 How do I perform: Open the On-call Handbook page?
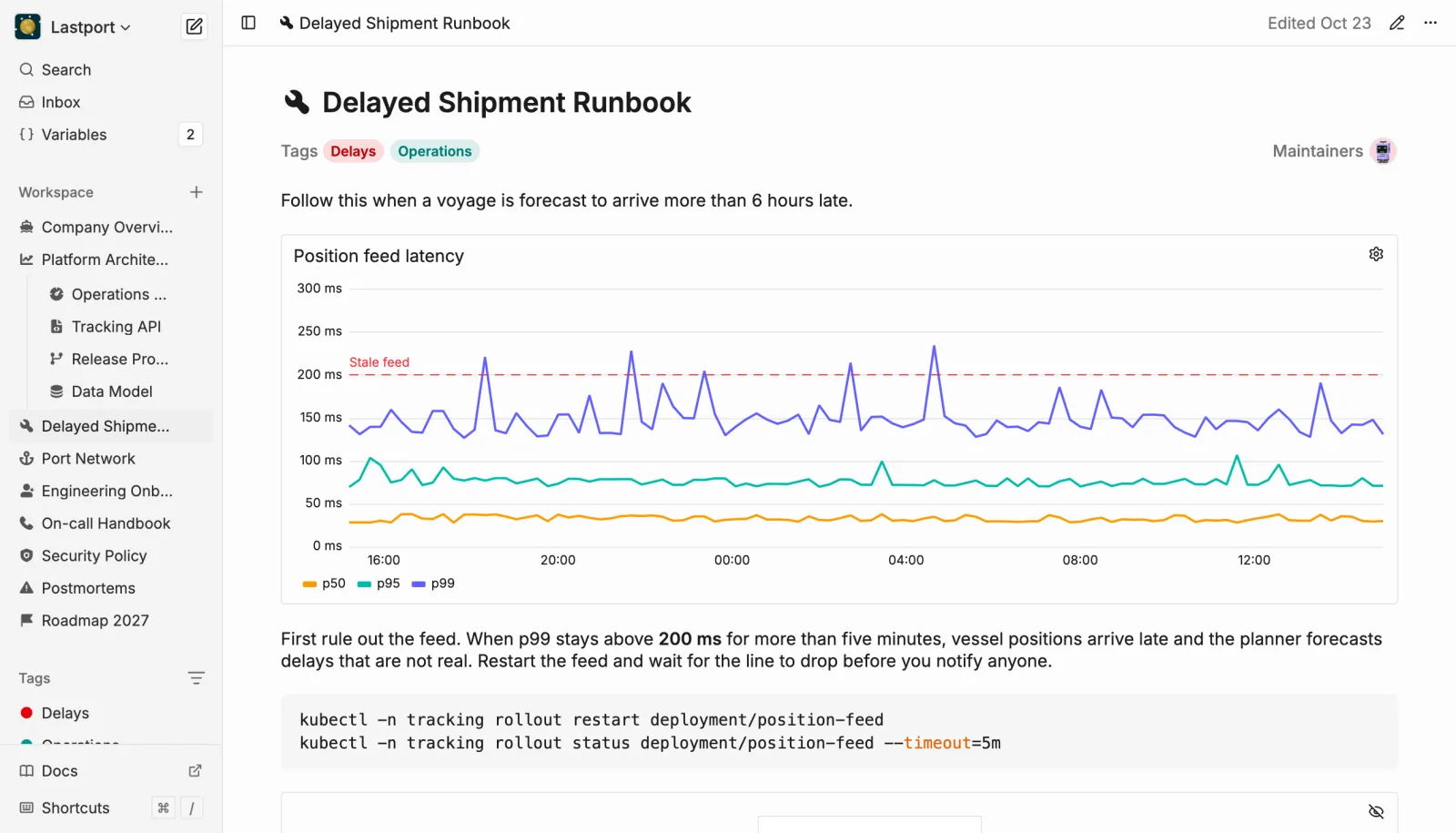click(x=111, y=523)
